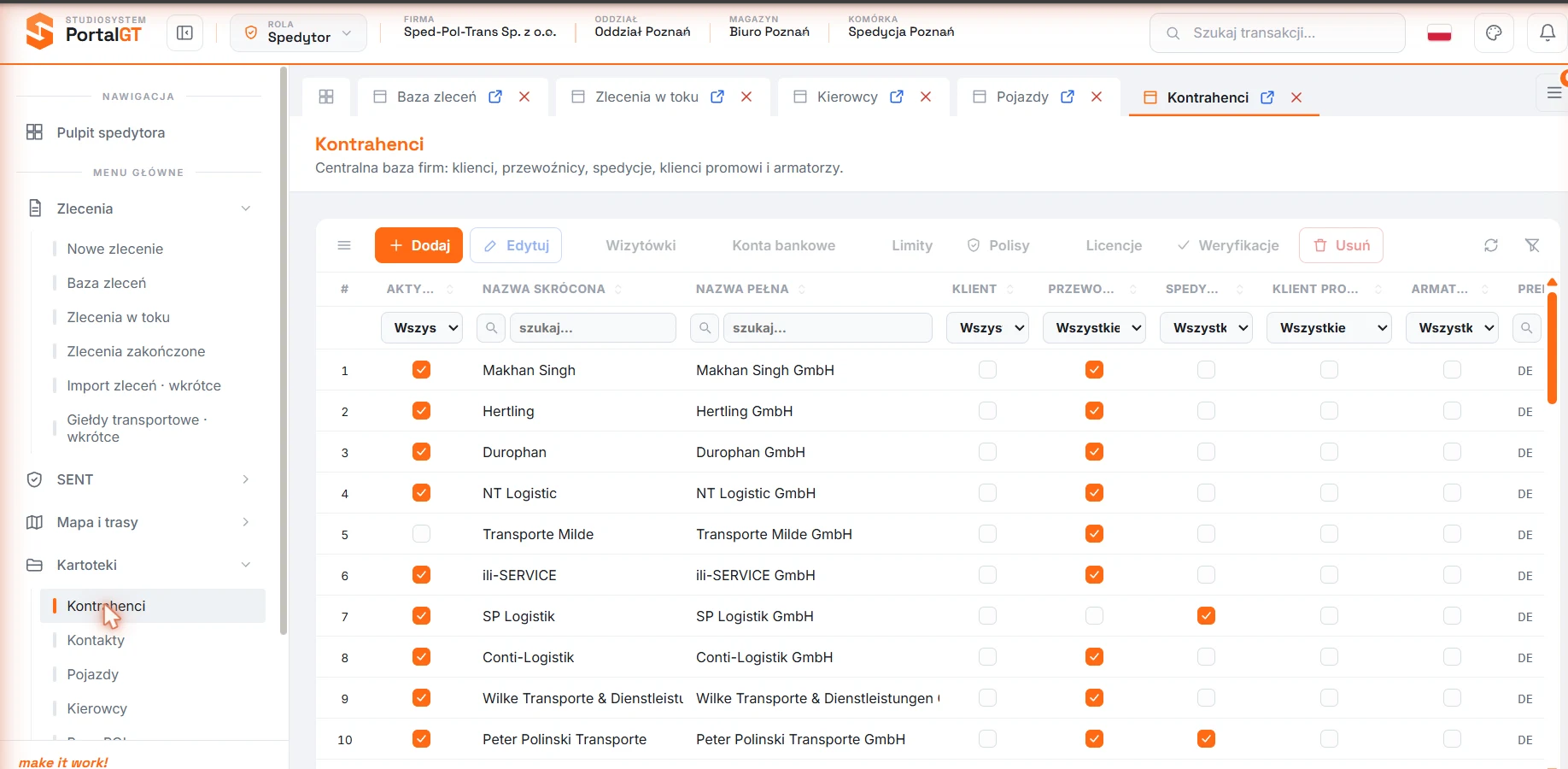
Task: Open the Klient promowy filter dropdown
Action: pos(1329,327)
